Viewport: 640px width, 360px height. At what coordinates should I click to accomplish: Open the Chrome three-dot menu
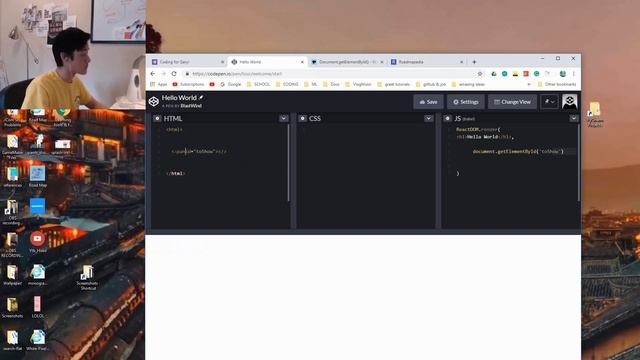point(573,74)
